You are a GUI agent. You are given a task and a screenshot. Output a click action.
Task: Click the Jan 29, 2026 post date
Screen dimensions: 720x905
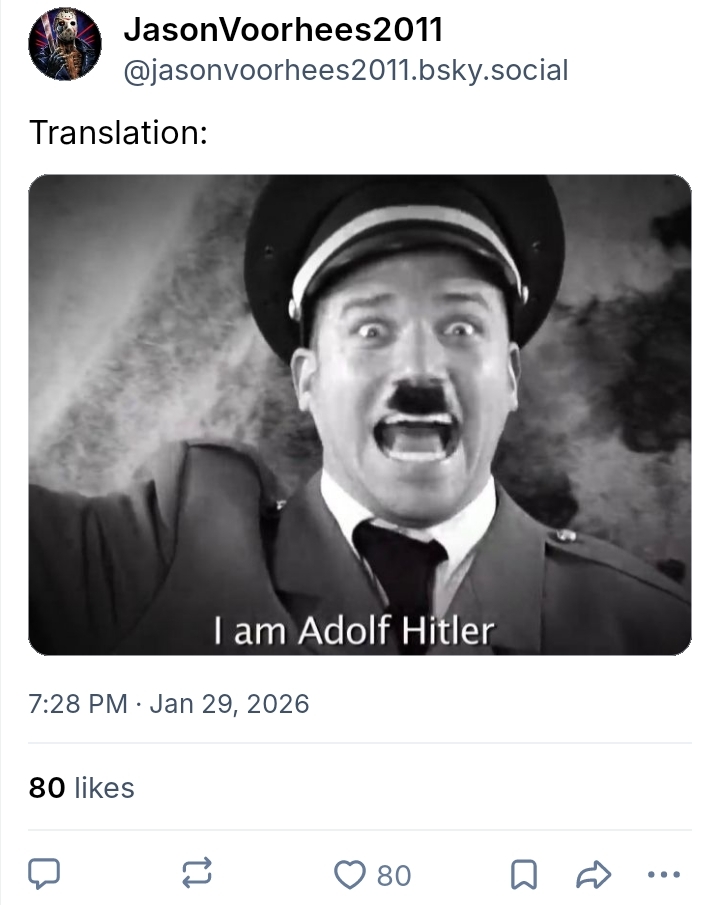click(230, 704)
